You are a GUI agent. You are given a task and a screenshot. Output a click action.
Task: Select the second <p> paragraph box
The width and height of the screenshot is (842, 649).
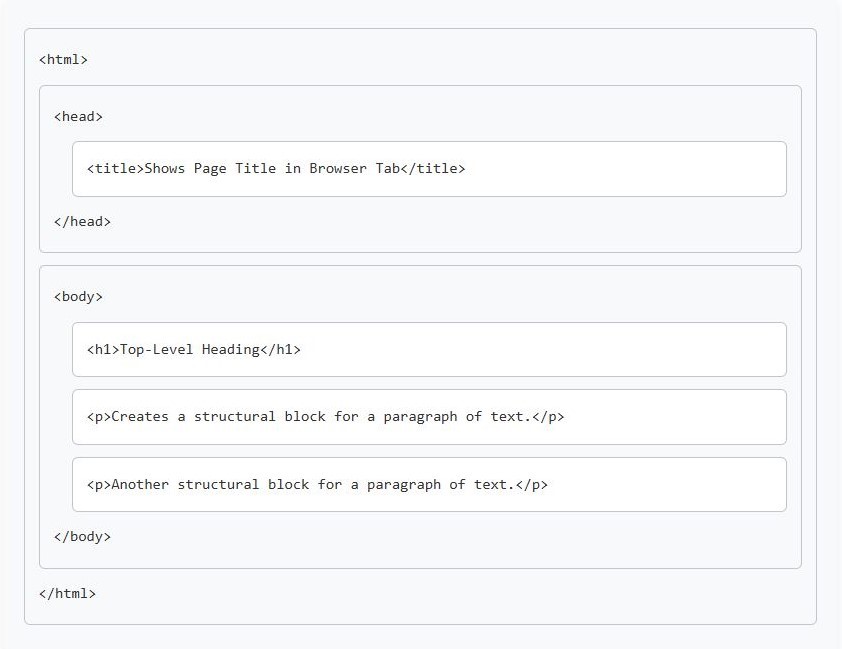point(428,484)
